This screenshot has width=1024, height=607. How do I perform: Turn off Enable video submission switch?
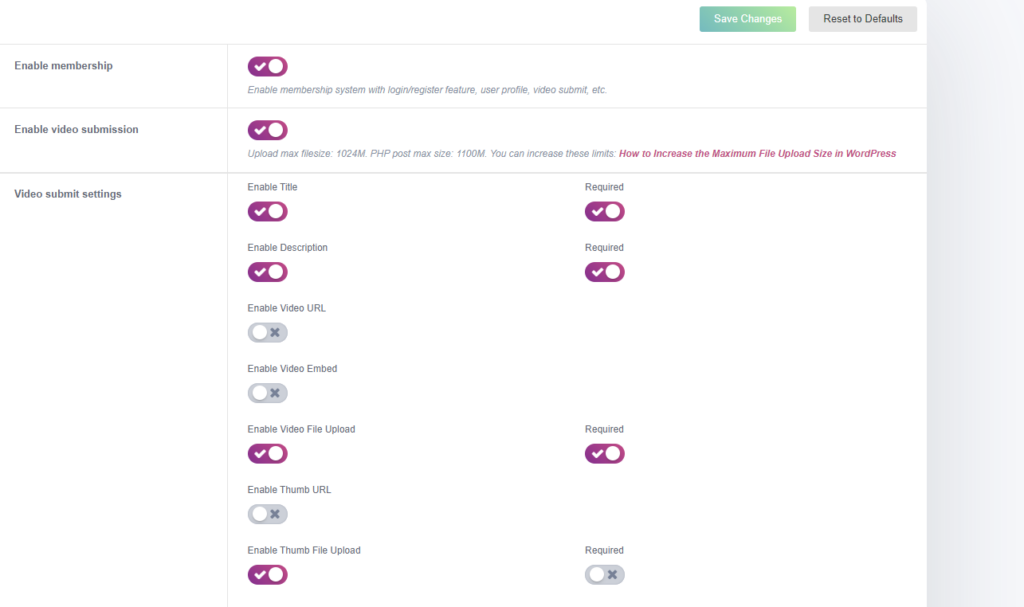click(x=267, y=130)
